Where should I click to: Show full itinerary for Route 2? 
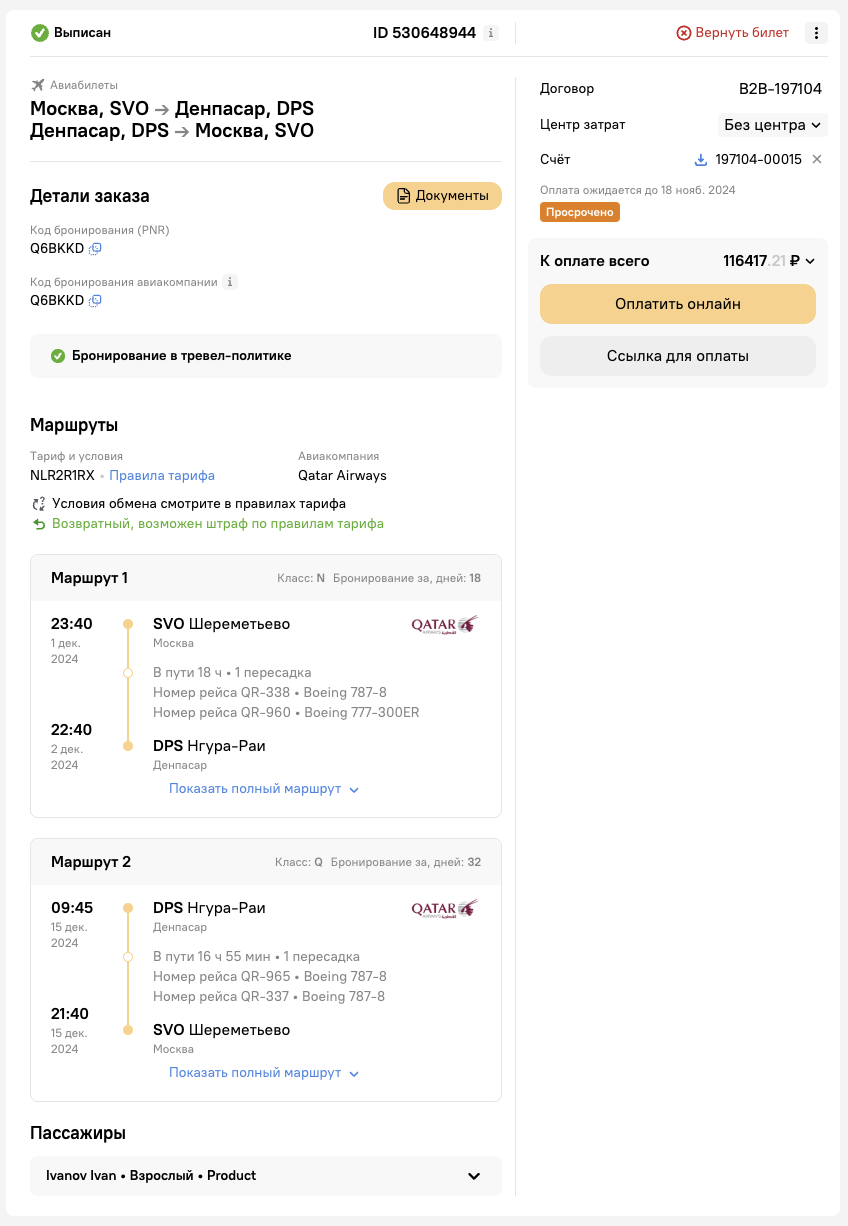click(264, 1073)
